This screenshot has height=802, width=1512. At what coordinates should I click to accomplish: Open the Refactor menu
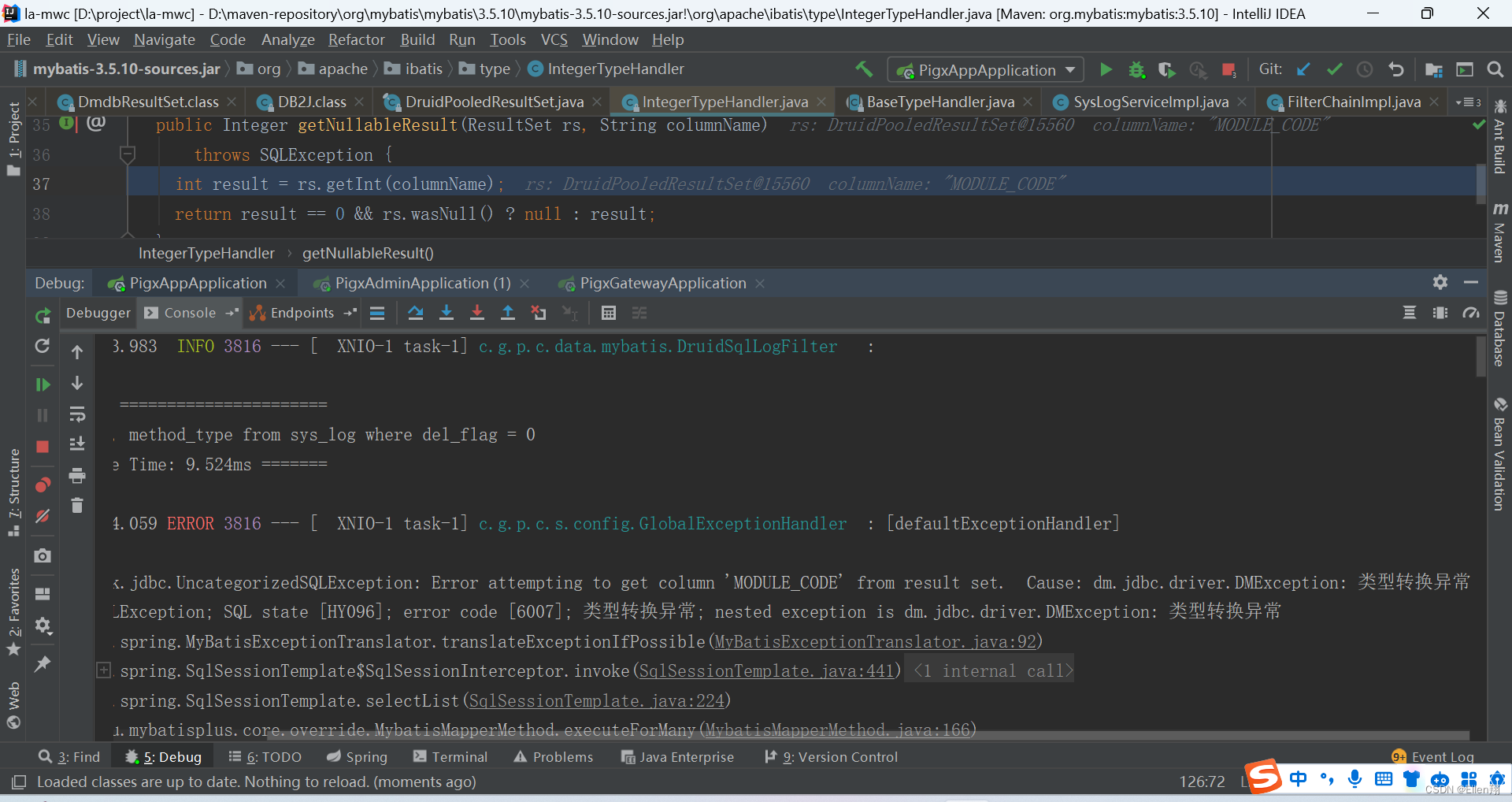tap(356, 39)
